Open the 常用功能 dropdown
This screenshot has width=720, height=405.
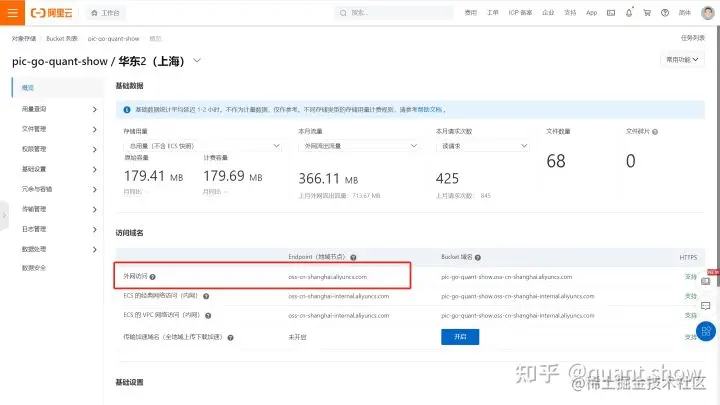pyautogui.click(x=682, y=60)
